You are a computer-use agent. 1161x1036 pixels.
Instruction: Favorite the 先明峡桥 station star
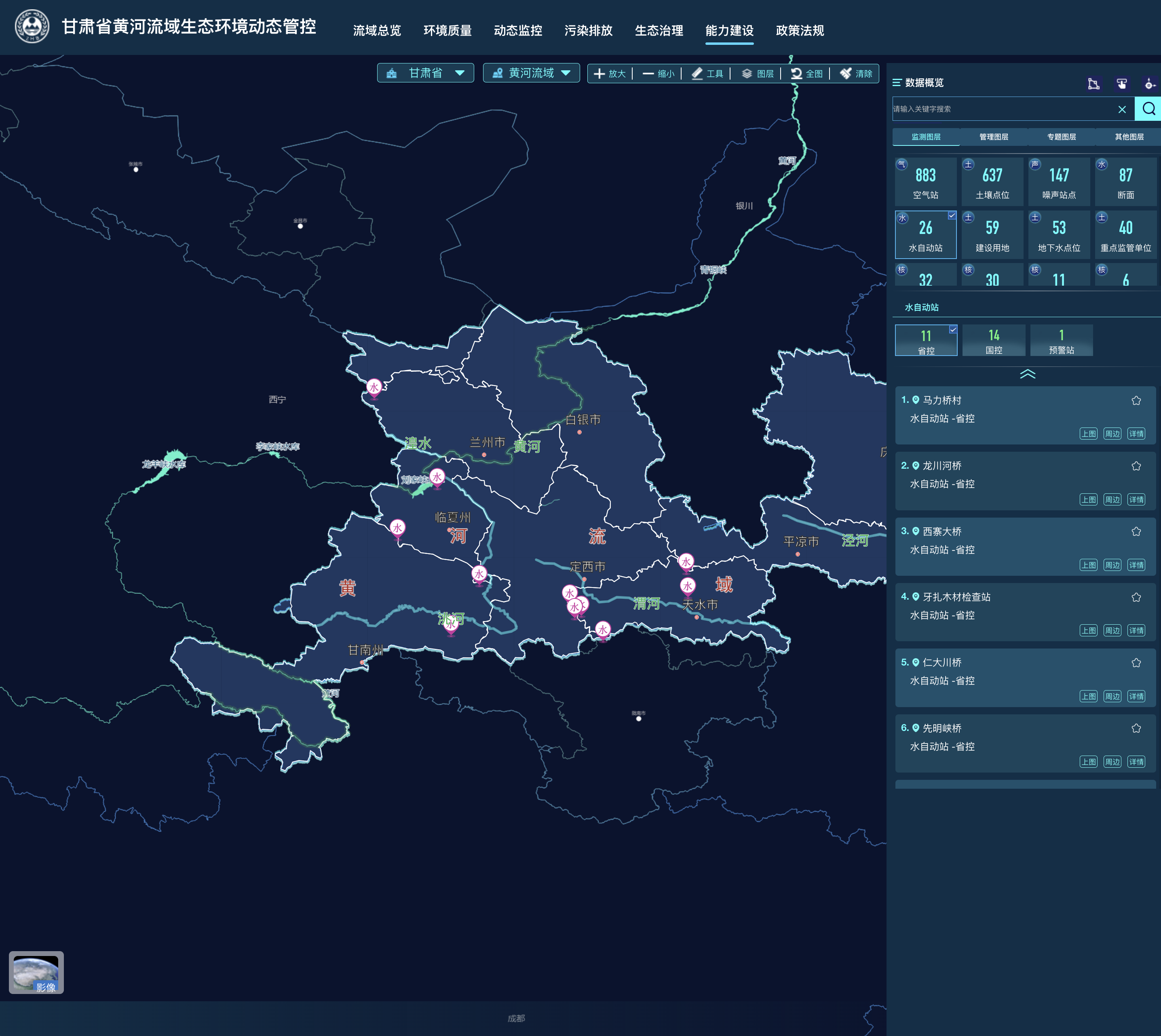(x=1136, y=728)
